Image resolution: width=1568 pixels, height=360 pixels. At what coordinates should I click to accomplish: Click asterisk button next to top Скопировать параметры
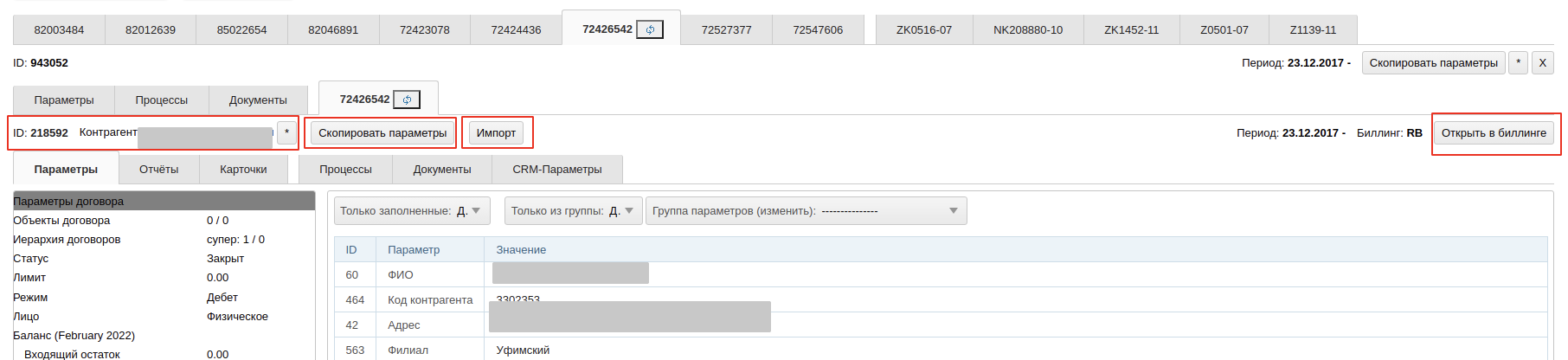(x=1518, y=62)
